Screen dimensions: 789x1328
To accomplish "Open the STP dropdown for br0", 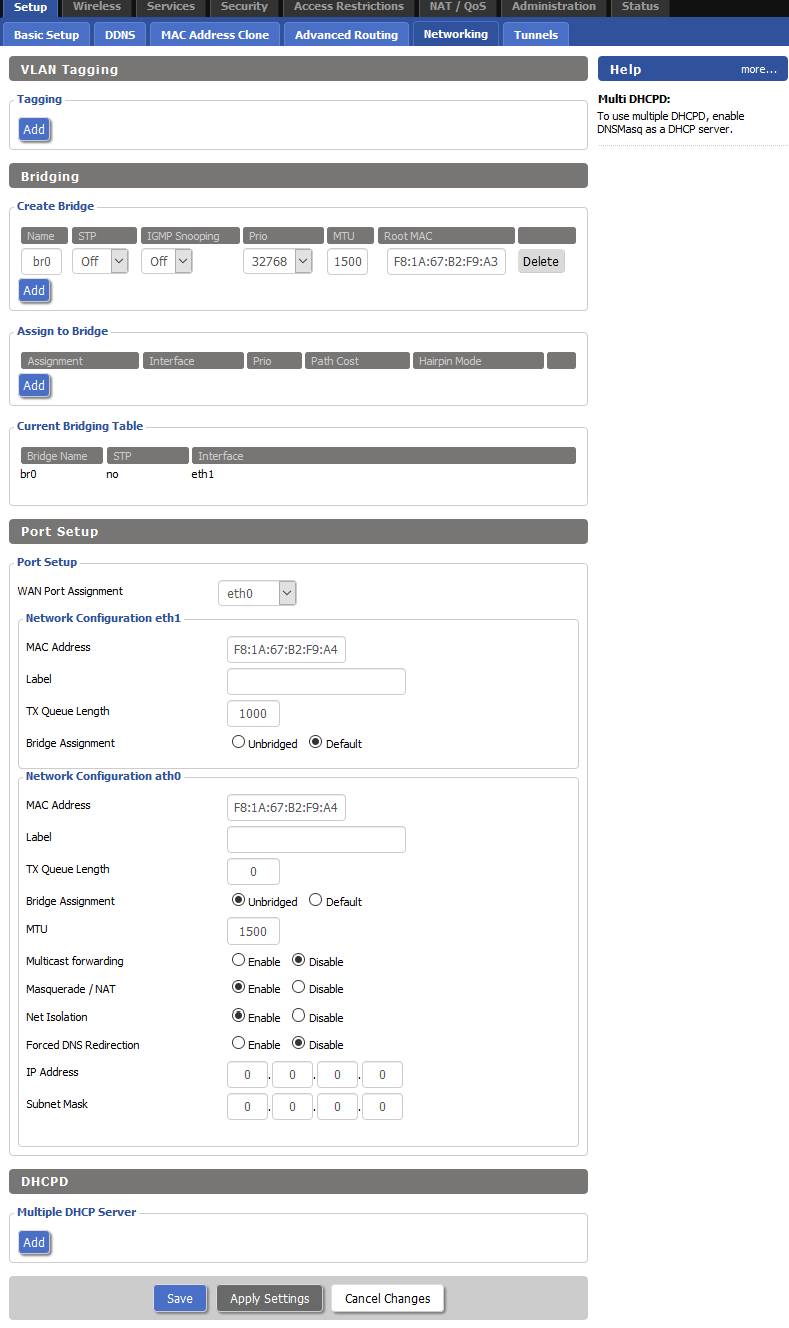I will pos(100,261).
